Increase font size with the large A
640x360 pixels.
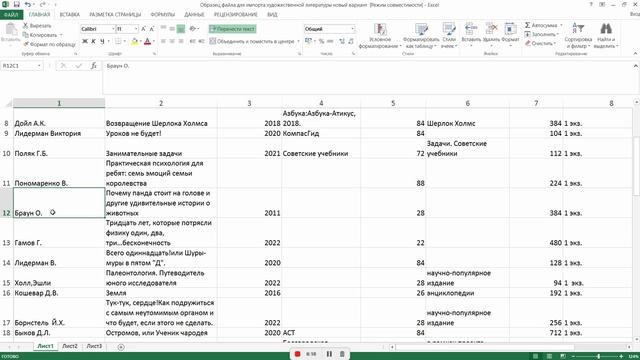(x=143, y=29)
